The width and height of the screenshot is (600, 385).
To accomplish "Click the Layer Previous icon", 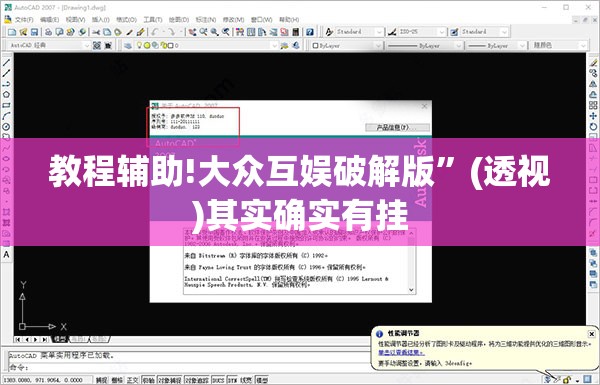I will click(x=296, y=46).
